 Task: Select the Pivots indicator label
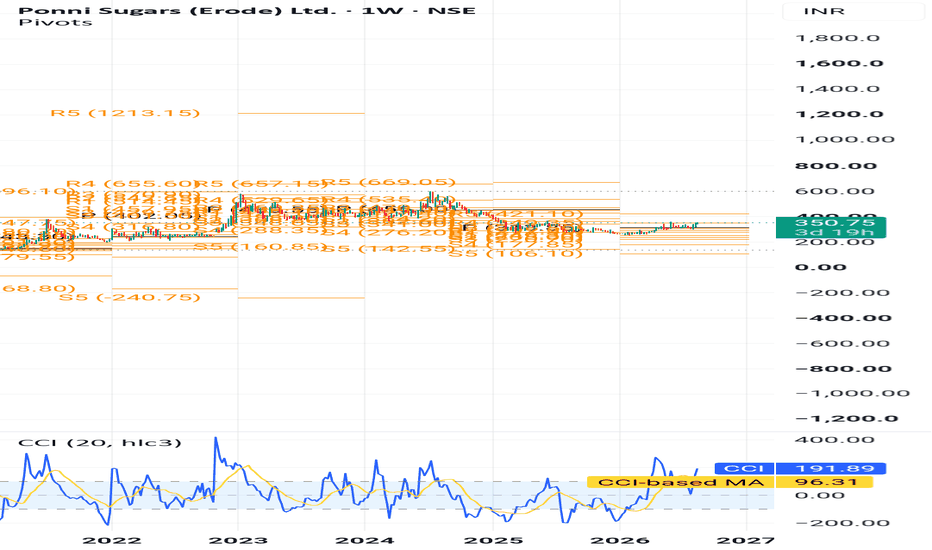(x=55, y=23)
